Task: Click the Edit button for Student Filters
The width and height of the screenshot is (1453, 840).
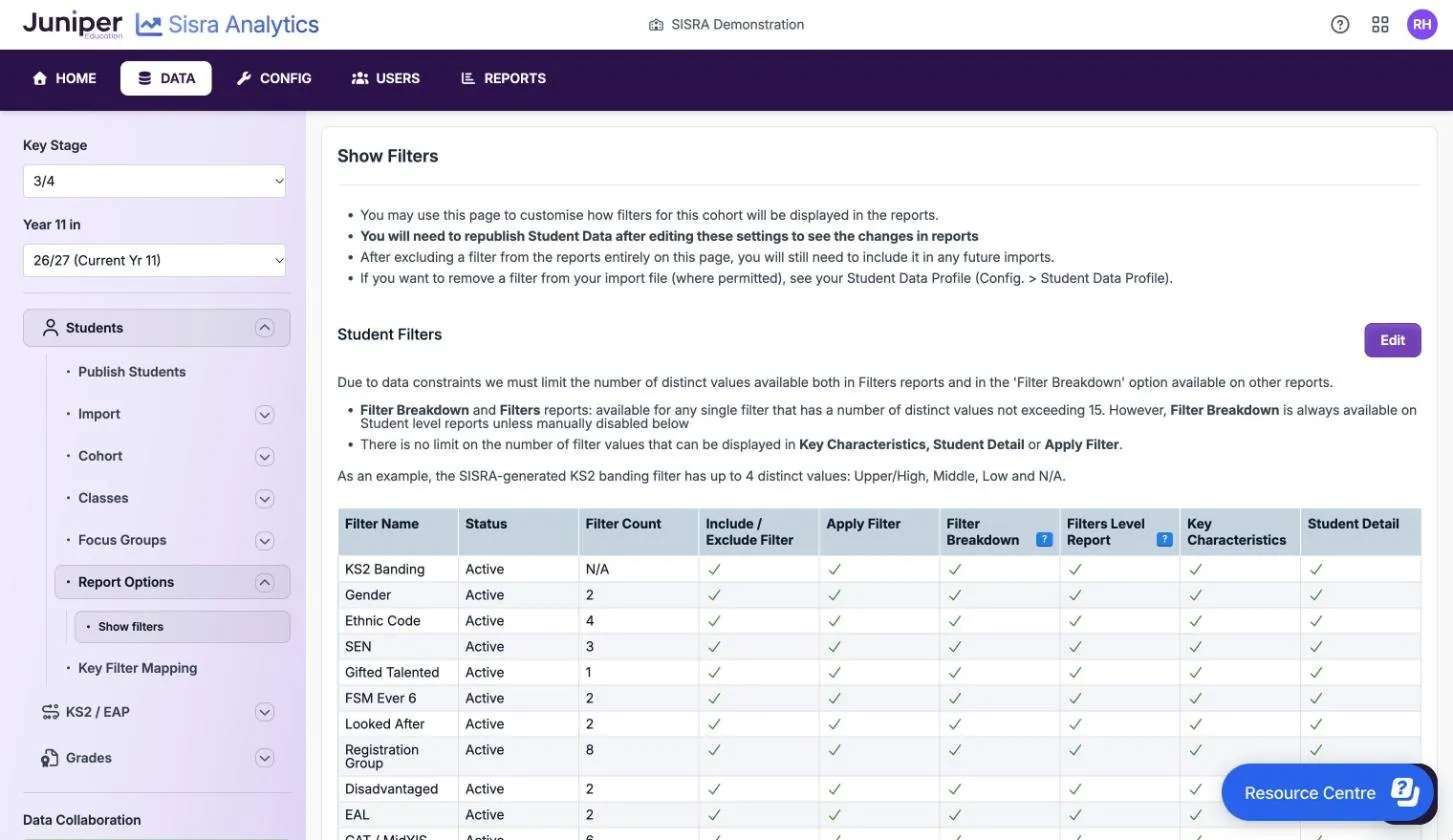Action: click(x=1392, y=340)
